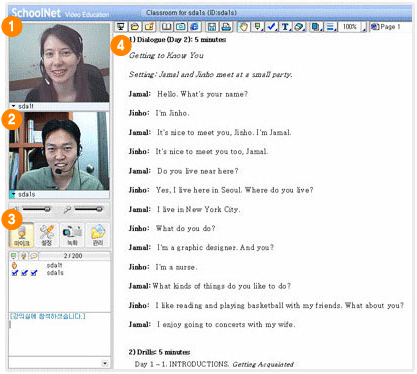Select the blue checkmark stamp tool
The height and width of the screenshot is (374, 417).
[x=272, y=27]
